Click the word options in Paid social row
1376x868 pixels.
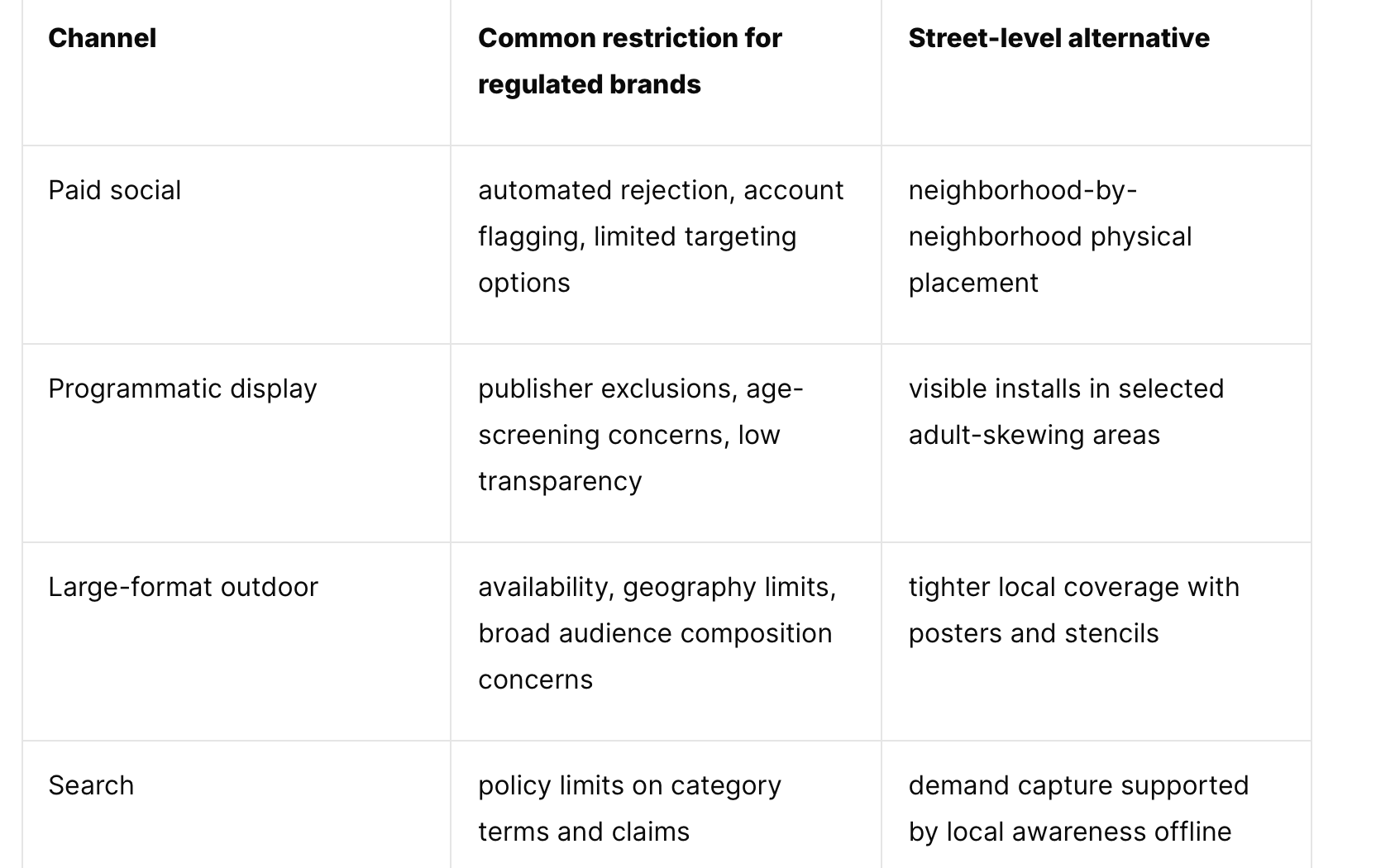[524, 284]
